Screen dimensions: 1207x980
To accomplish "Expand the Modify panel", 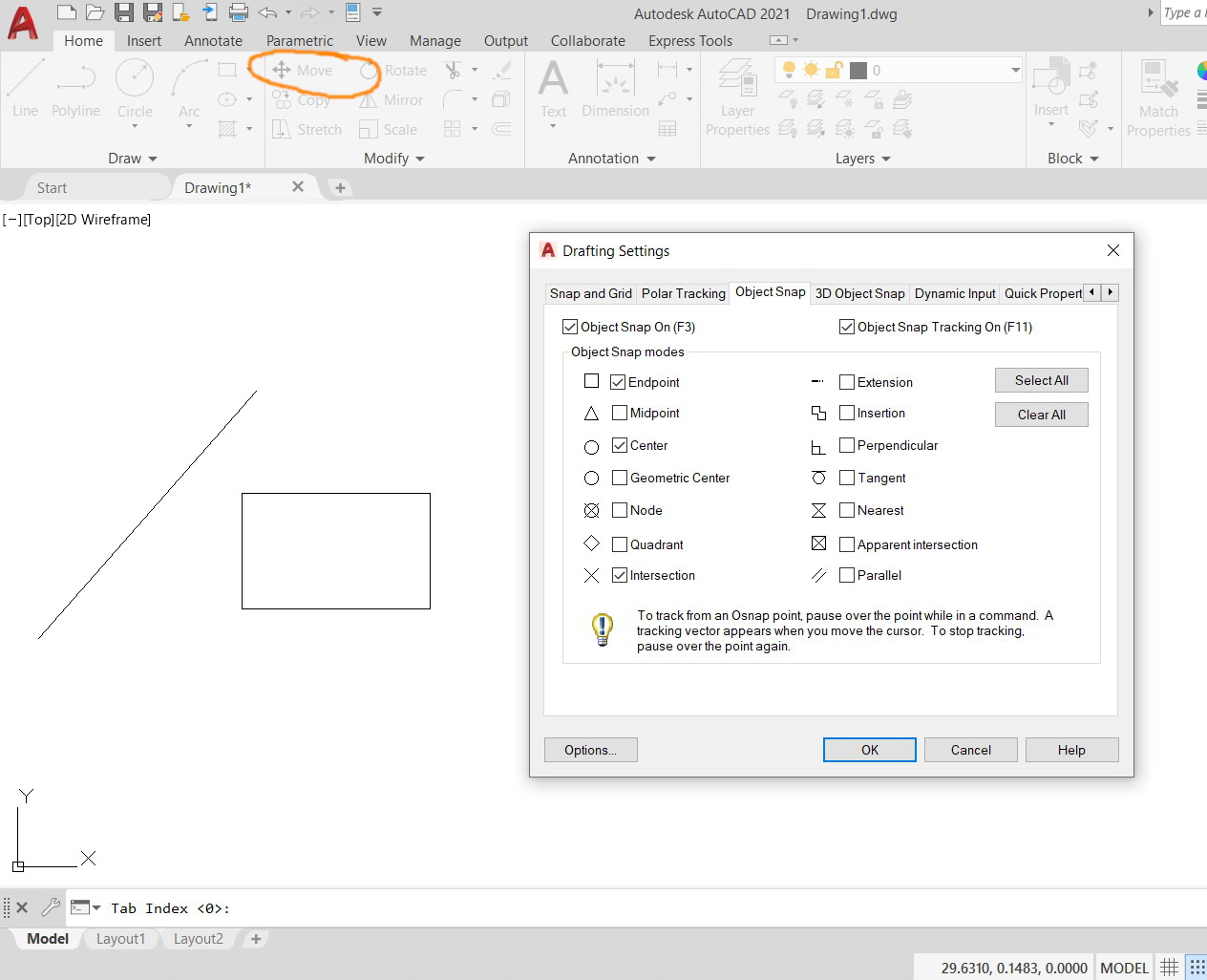I will (394, 159).
